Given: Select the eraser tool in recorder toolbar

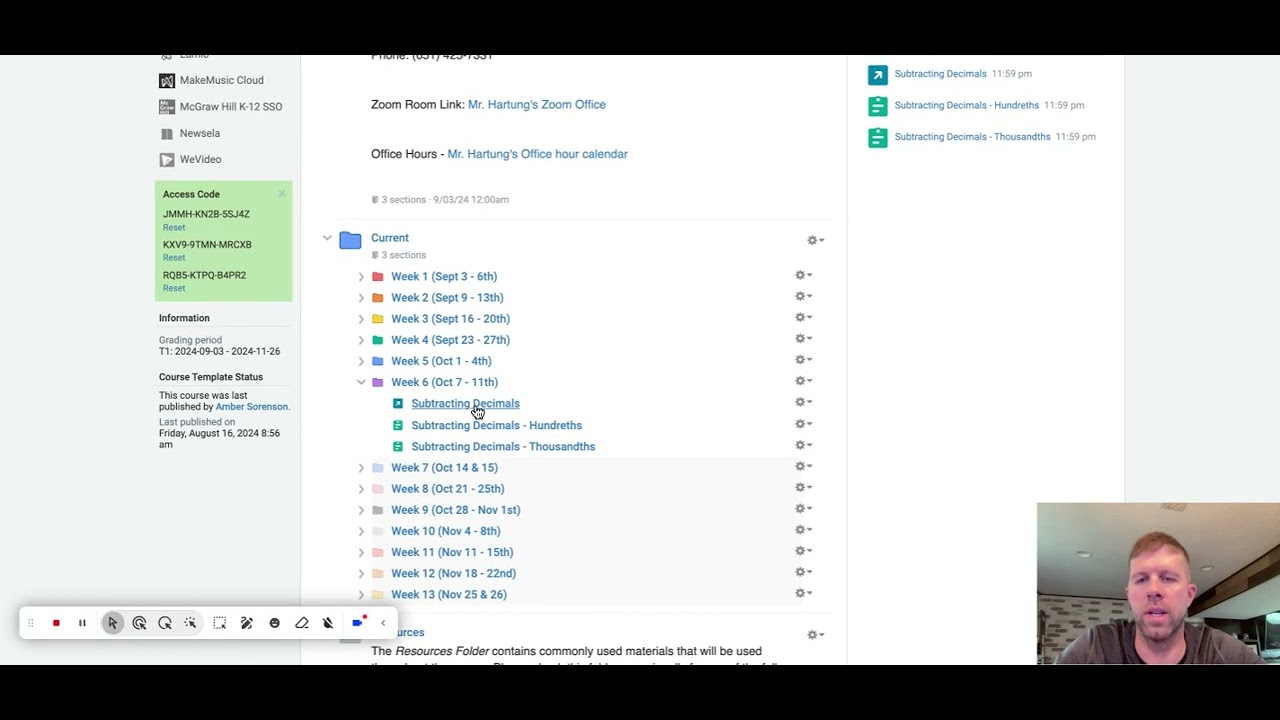Looking at the screenshot, I should (x=301, y=623).
